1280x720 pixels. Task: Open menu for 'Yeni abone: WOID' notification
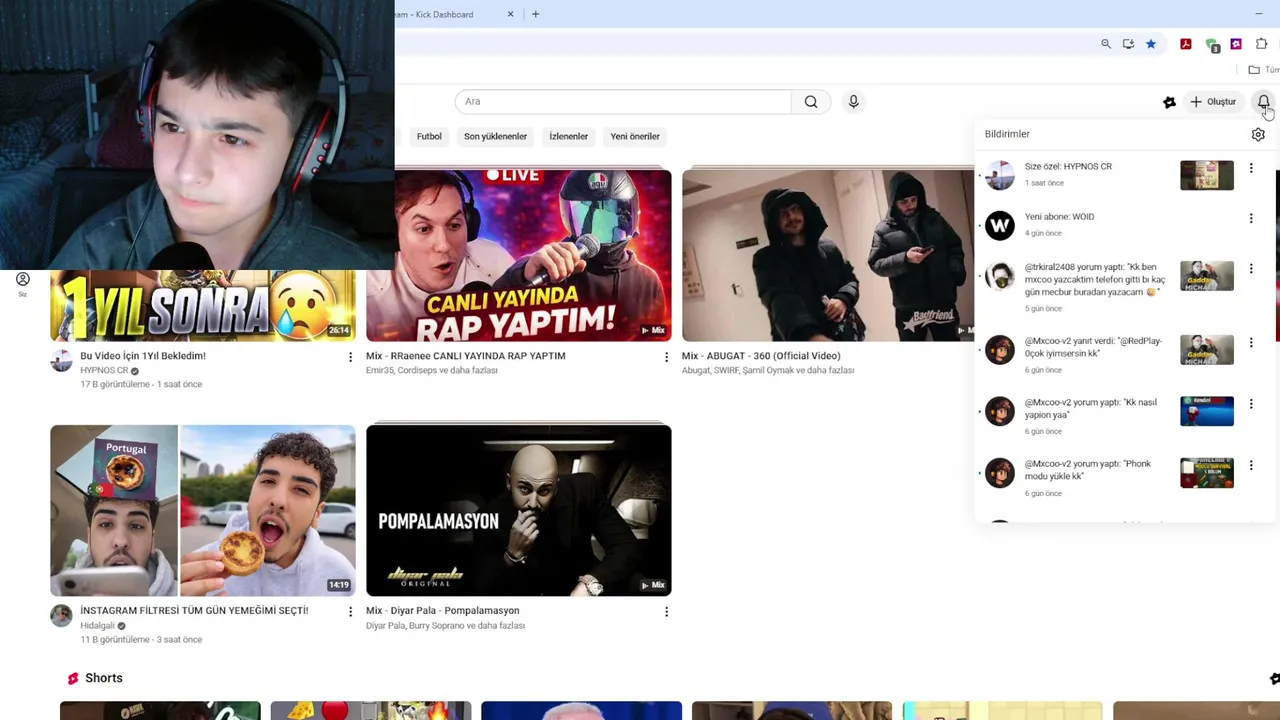pos(1251,218)
